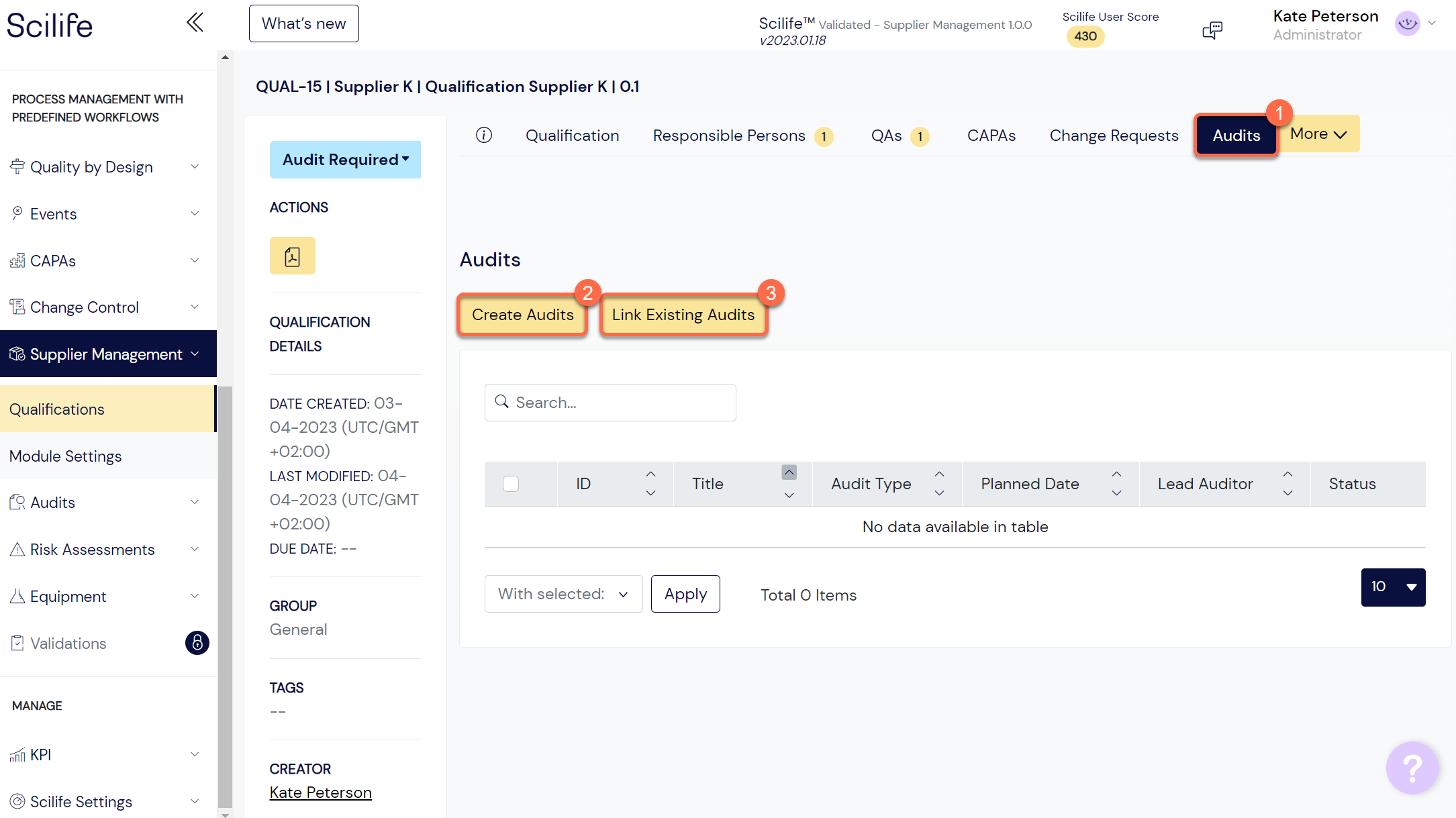The width and height of the screenshot is (1456, 818).
Task: Open the qualification info icon tab
Action: (x=484, y=136)
